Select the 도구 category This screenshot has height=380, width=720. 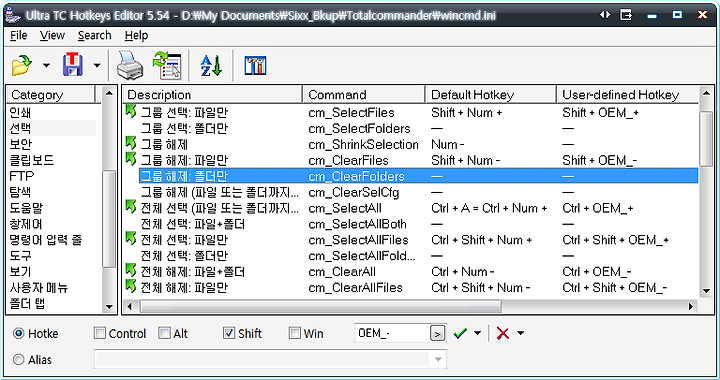(21, 256)
